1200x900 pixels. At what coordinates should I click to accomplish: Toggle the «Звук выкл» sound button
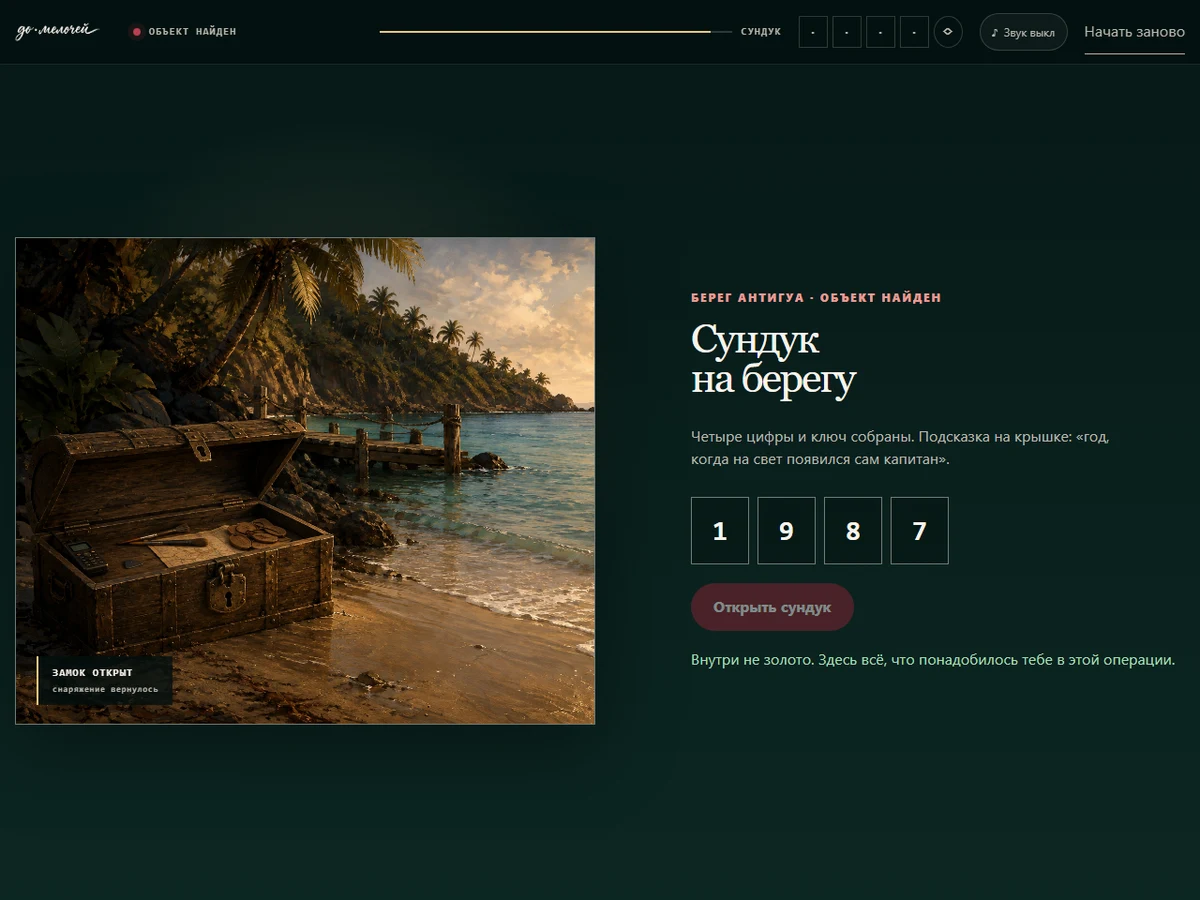1023,32
